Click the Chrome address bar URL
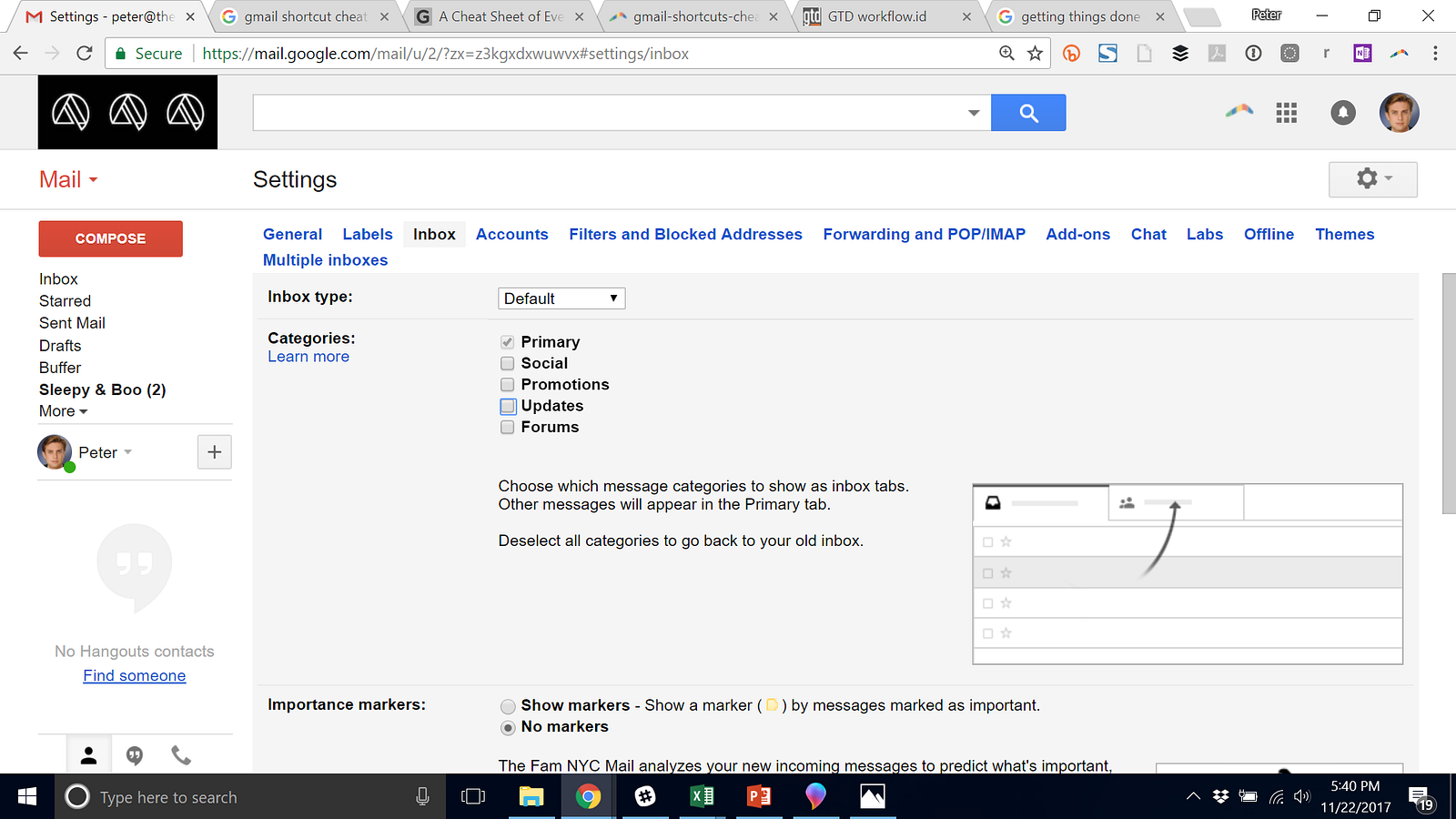Screen dimensions: 1456x819 (x=445, y=54)
